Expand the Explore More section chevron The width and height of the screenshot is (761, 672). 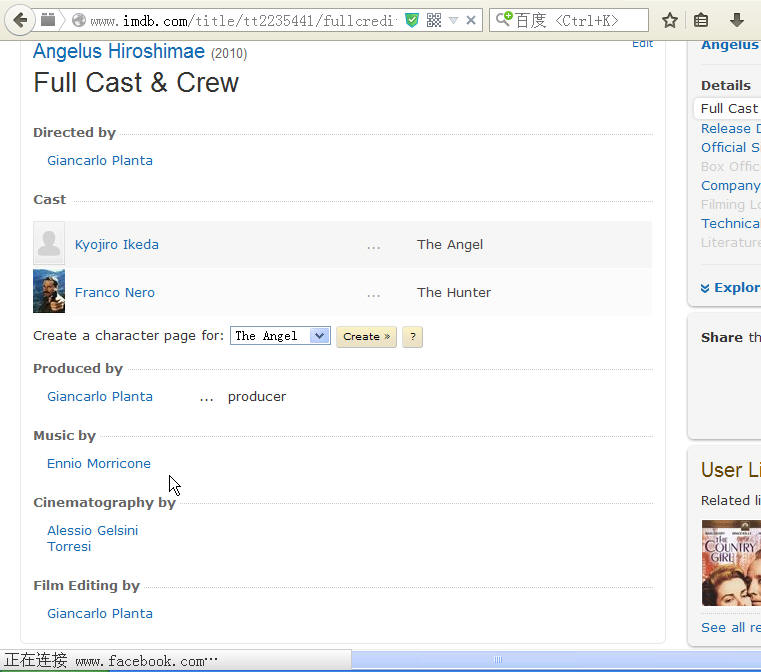(x=705, y=288)
